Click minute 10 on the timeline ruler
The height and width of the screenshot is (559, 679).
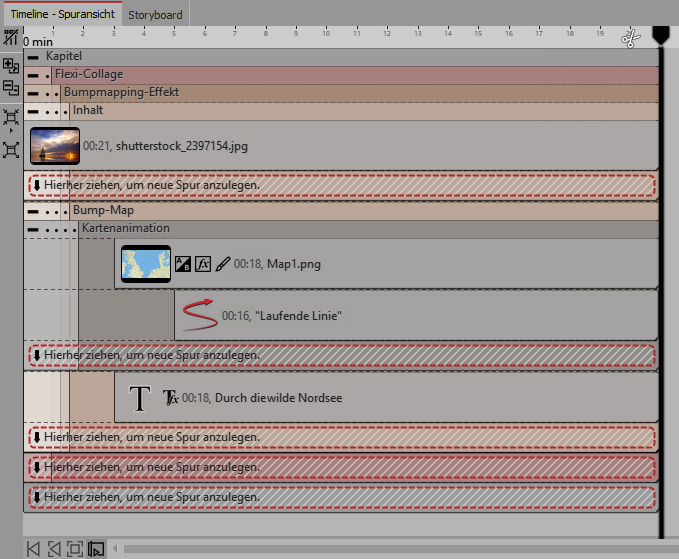(326, 33)
